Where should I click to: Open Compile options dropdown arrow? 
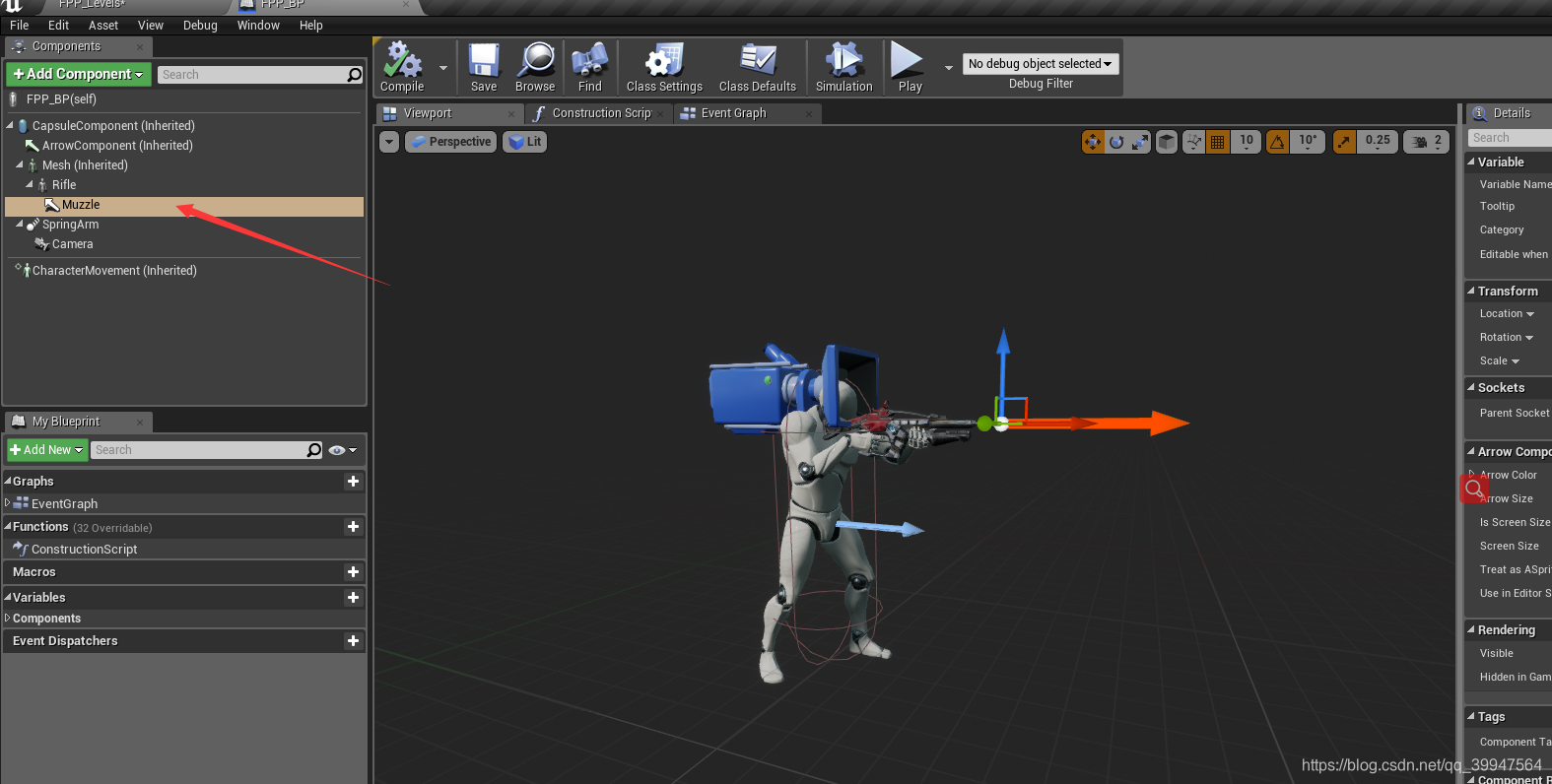click(x=443, y=68)
